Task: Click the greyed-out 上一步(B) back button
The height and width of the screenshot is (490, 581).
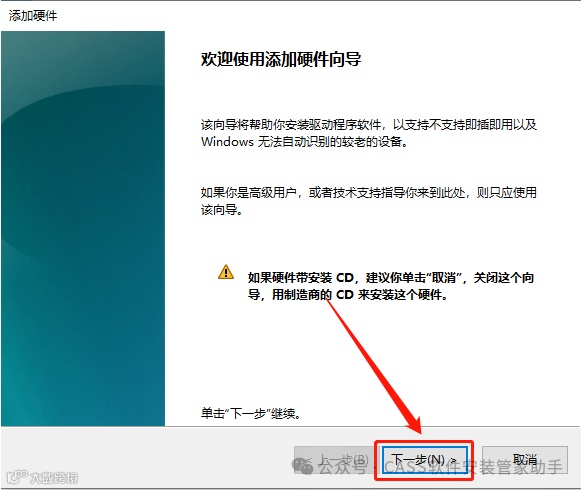Action: 333,460
